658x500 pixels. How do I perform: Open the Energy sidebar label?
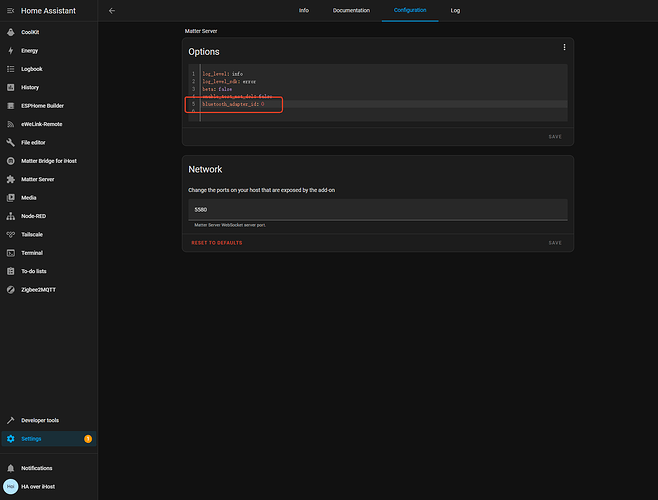coord(29,50)
